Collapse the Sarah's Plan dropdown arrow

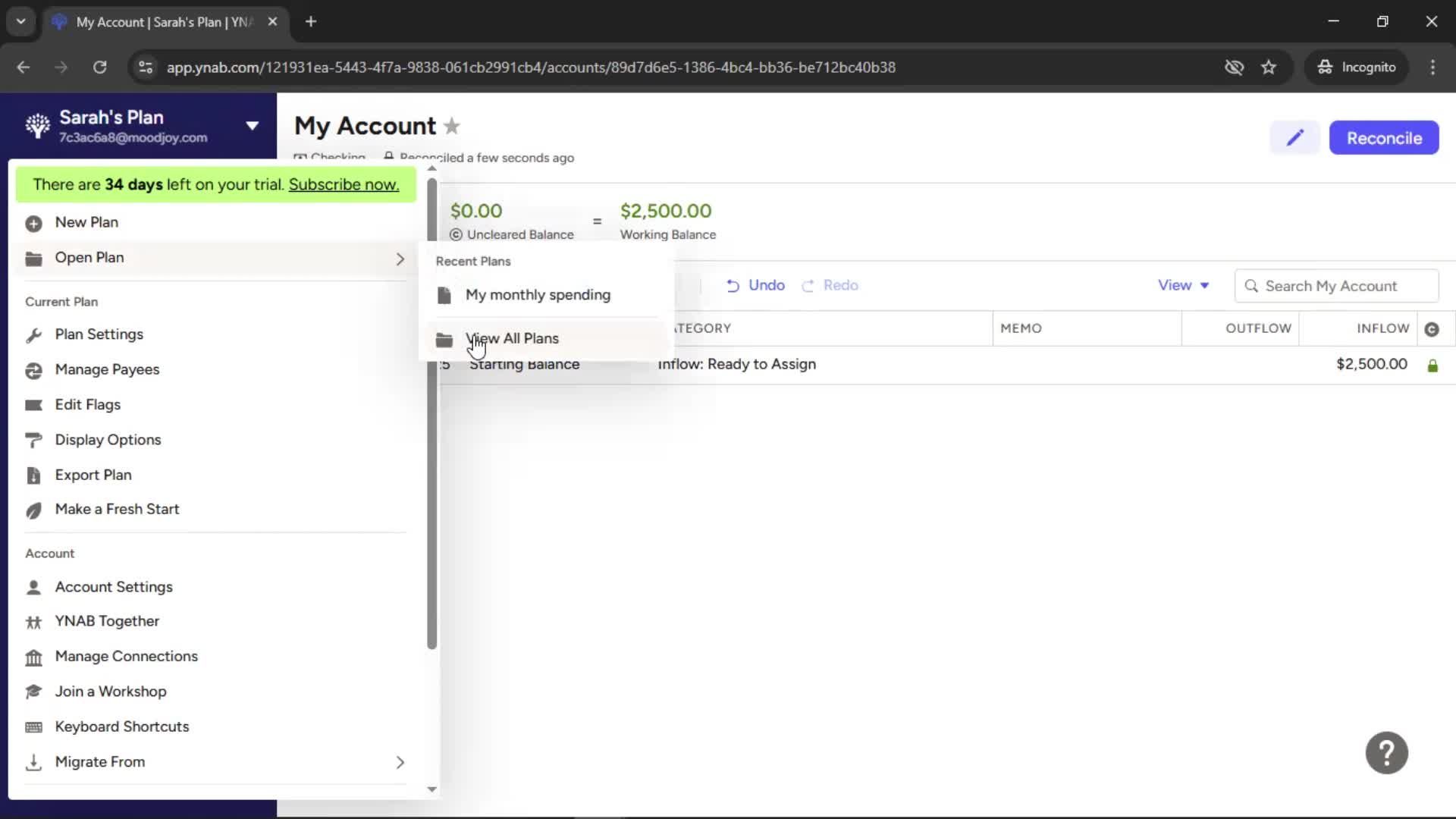tap(253, 126)
